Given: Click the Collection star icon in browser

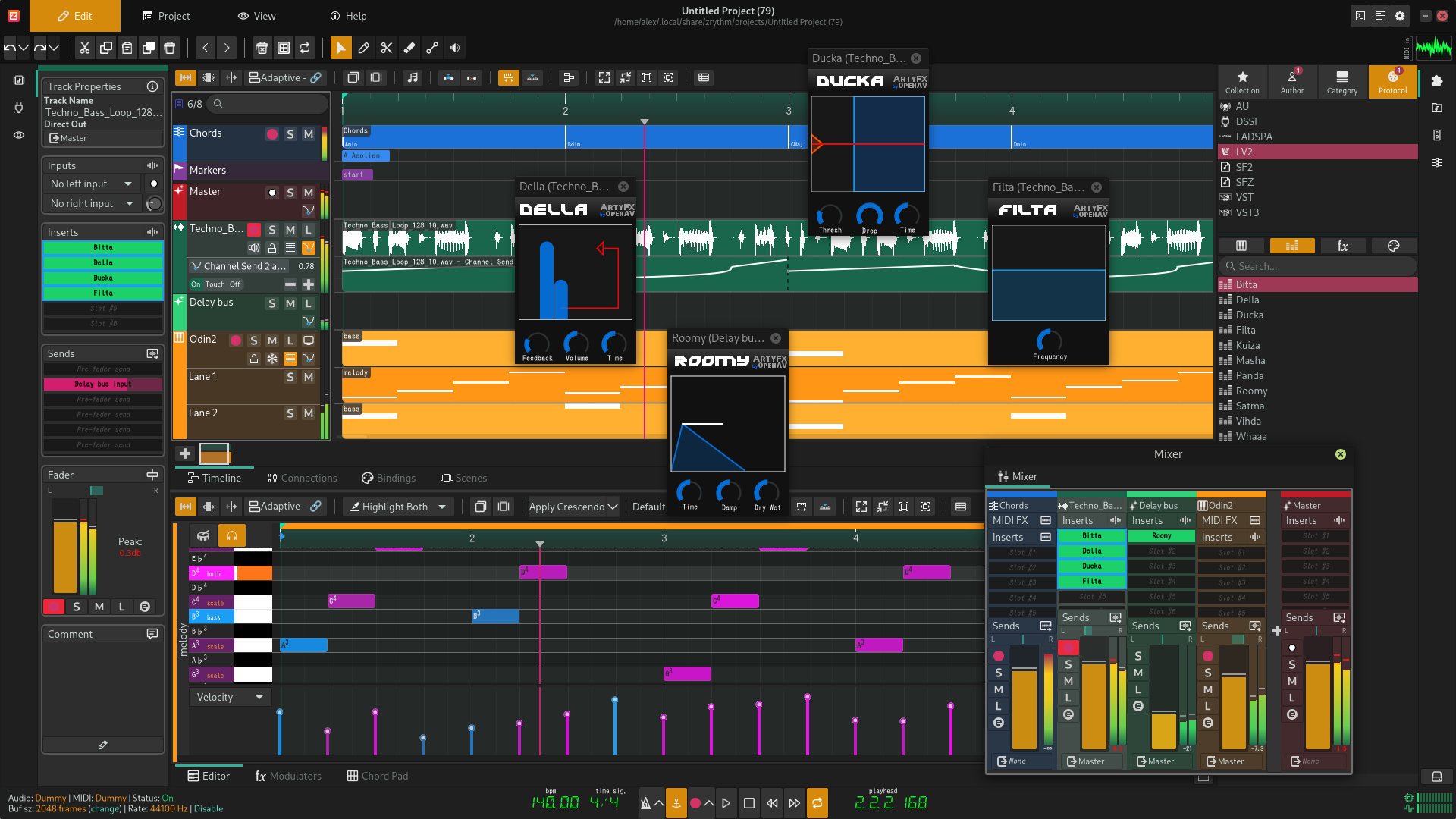Looking at the screenshot, I should point(1242,81).
